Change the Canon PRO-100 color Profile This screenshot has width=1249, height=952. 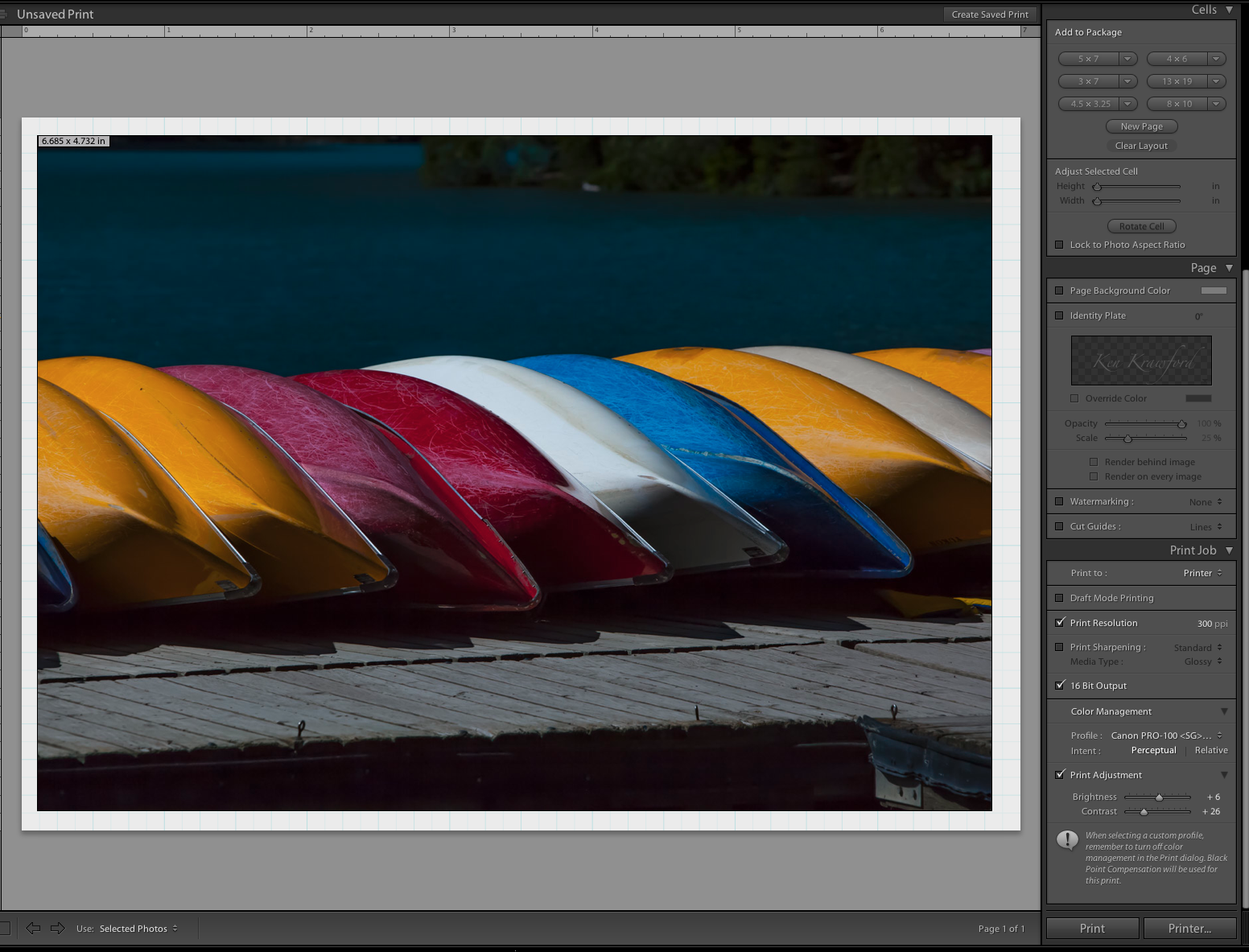coord(1163,735)
